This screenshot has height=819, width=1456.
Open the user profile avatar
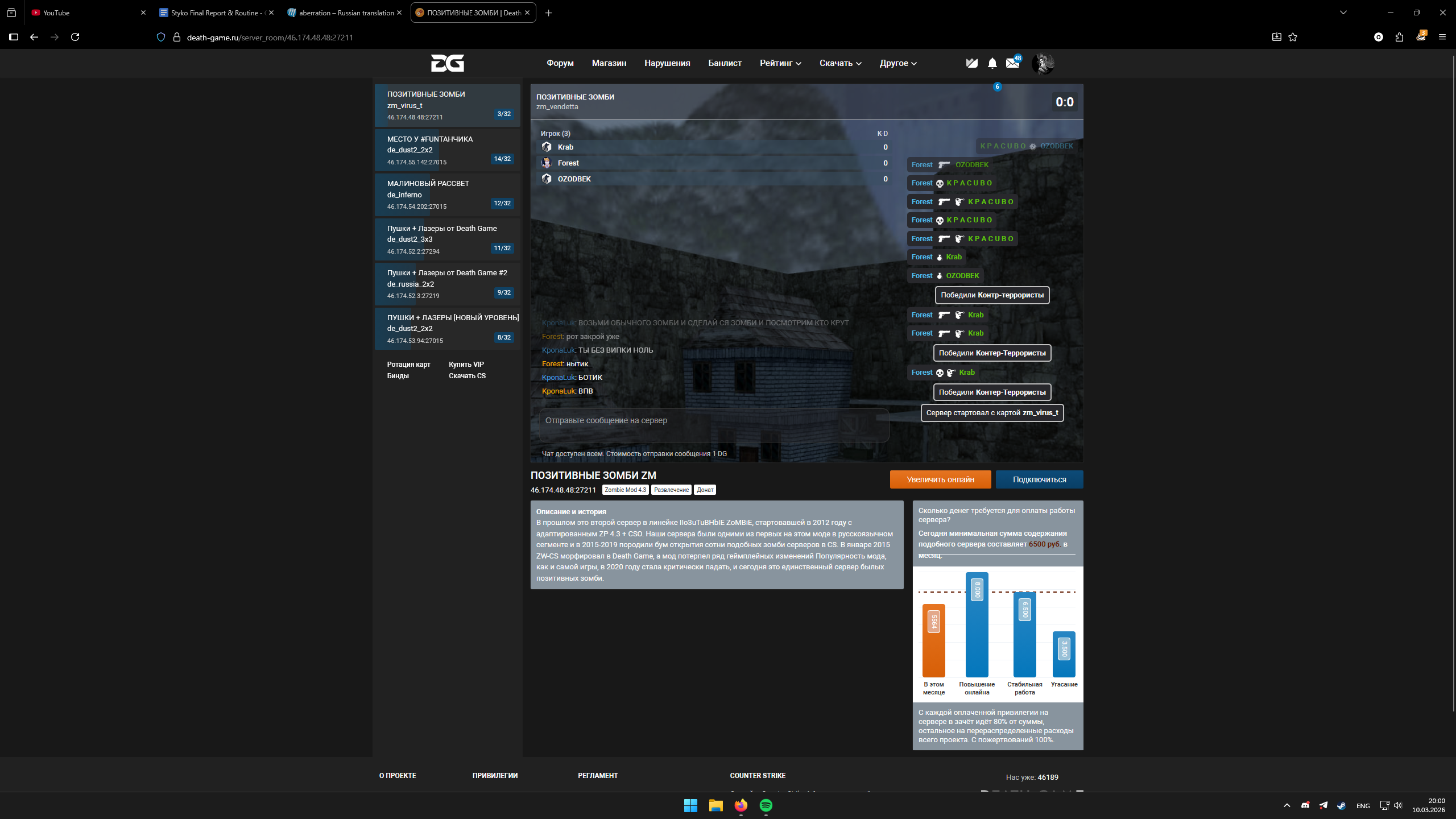pos(1043,63)
